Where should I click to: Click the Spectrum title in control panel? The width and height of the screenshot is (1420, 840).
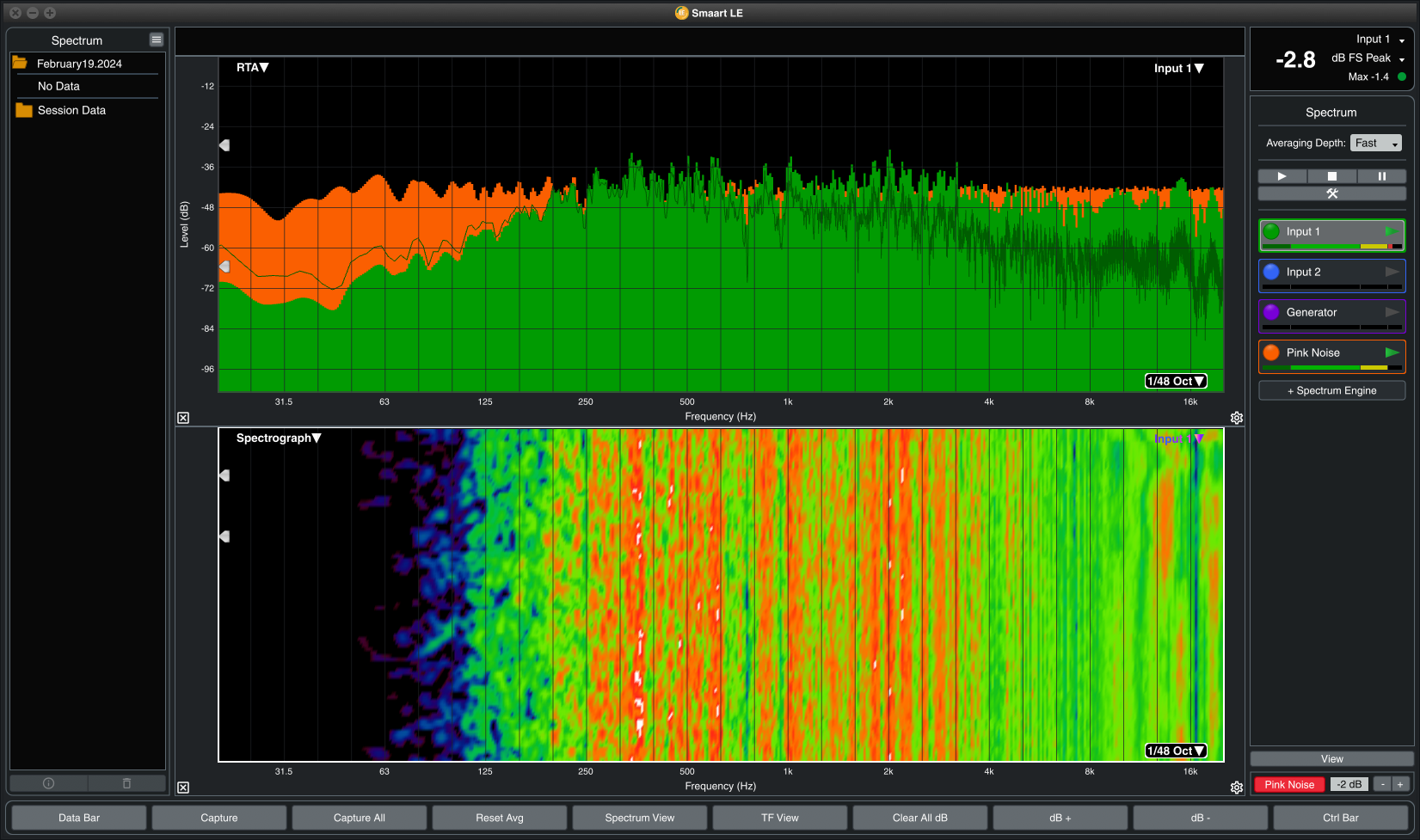pyautogui.click(x=1331, y=113)
